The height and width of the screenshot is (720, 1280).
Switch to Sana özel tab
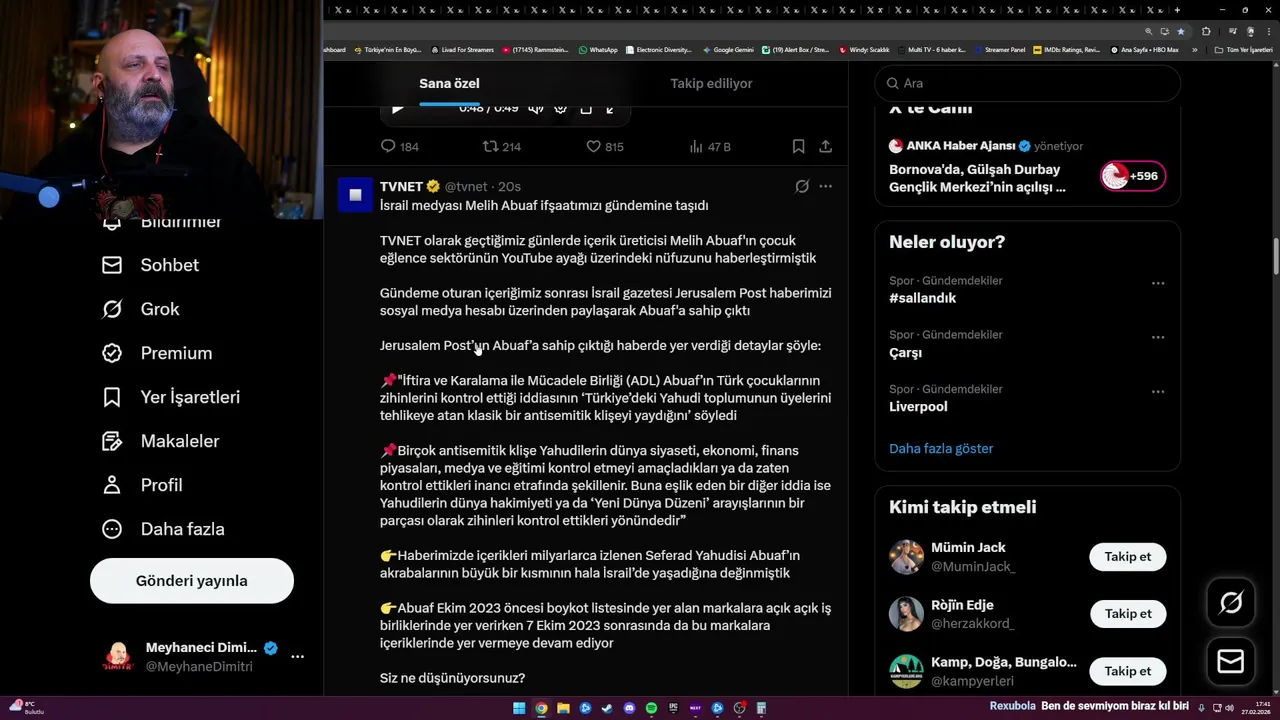[449, 83]
